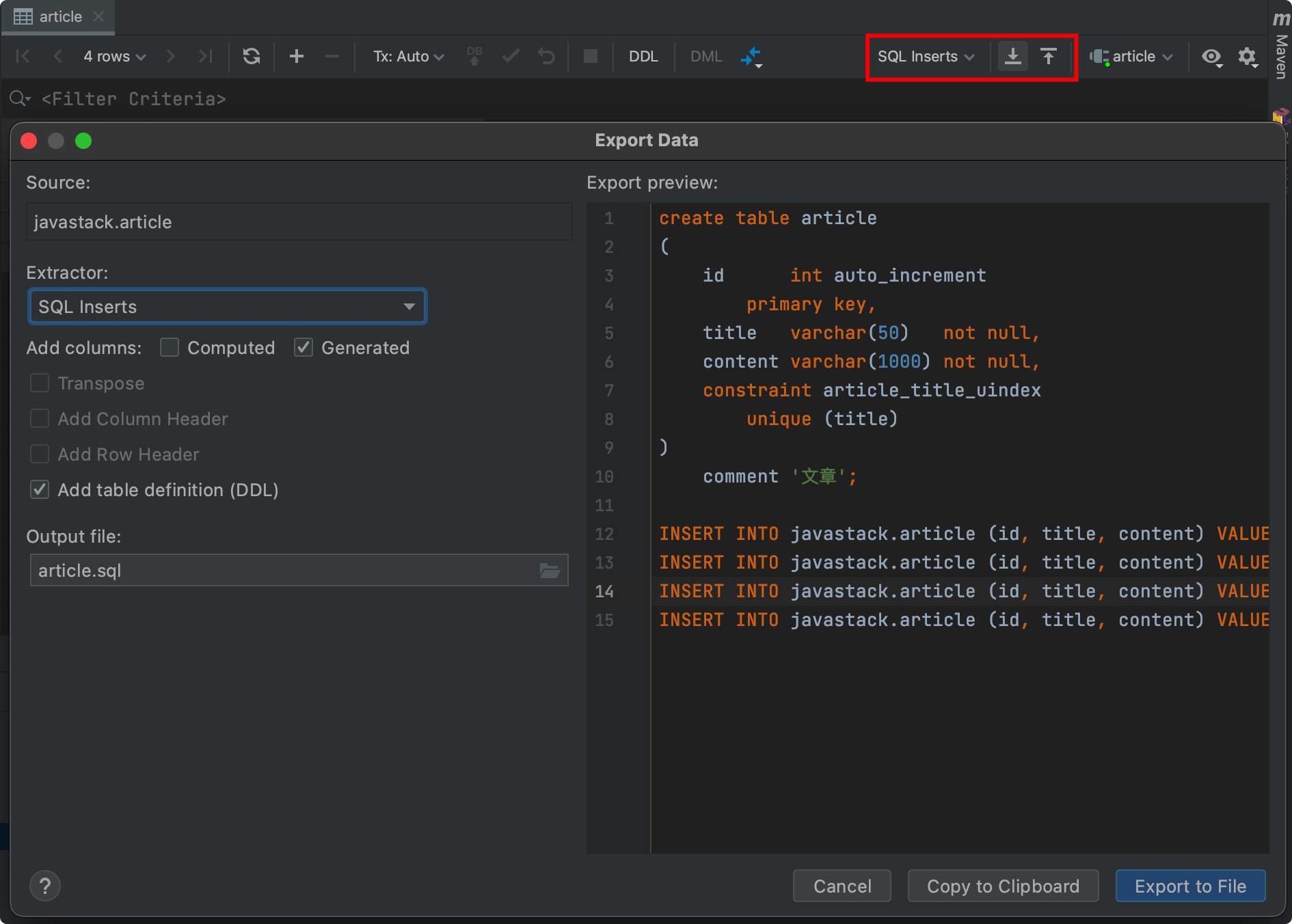Click the filter search magnifier icon

click(20, 99)
